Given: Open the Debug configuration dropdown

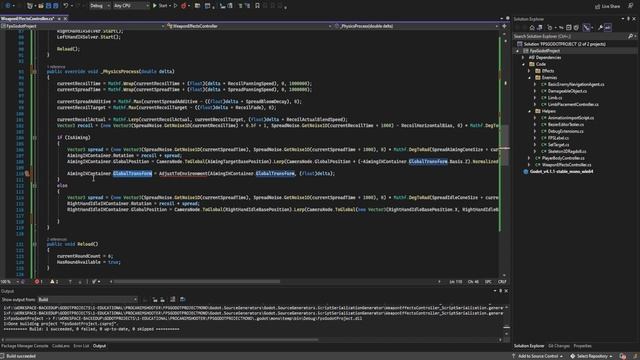Looking at the screenshot, I should pos(99,6).
